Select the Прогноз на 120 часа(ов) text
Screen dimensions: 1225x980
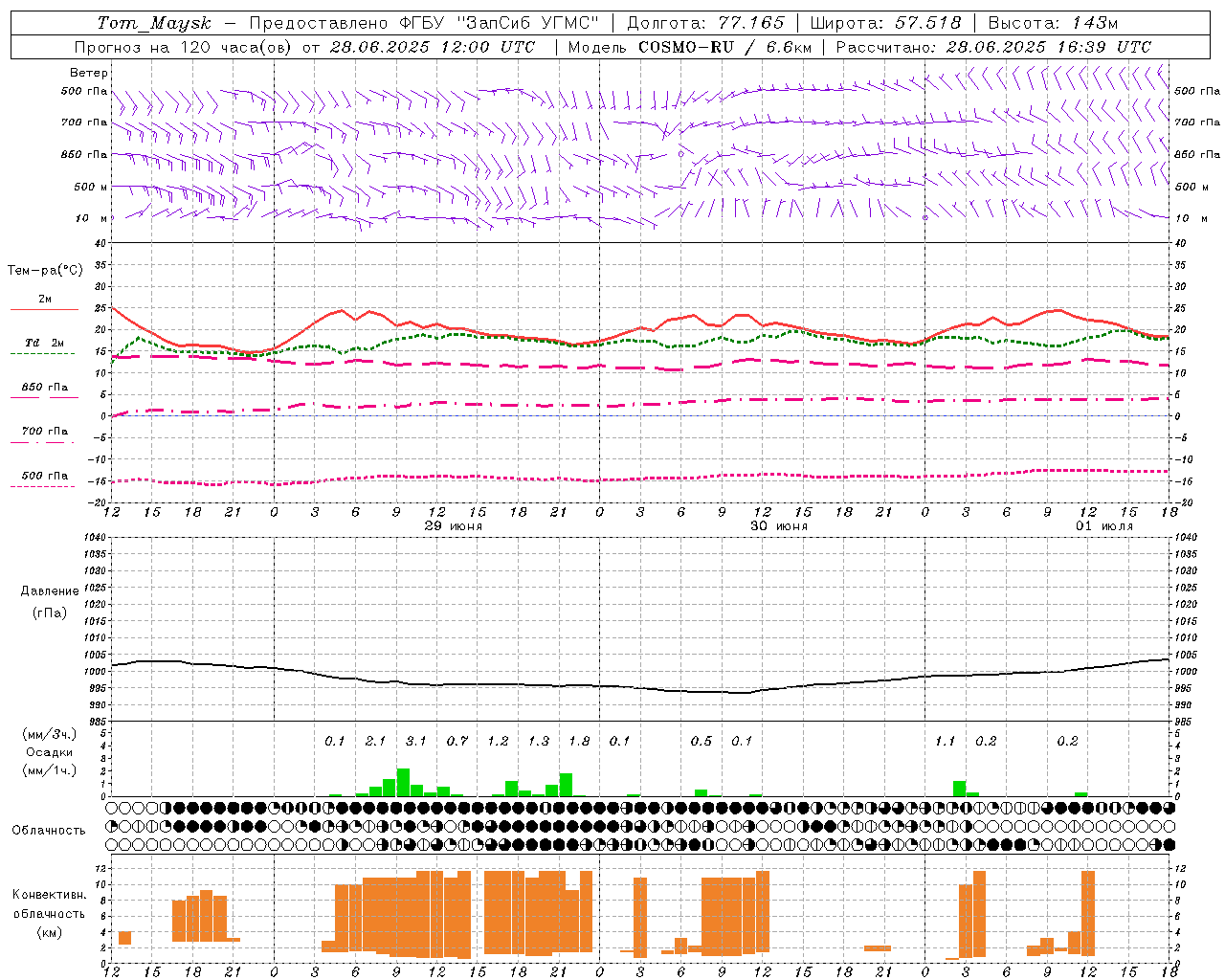click(x=184, y=47)
